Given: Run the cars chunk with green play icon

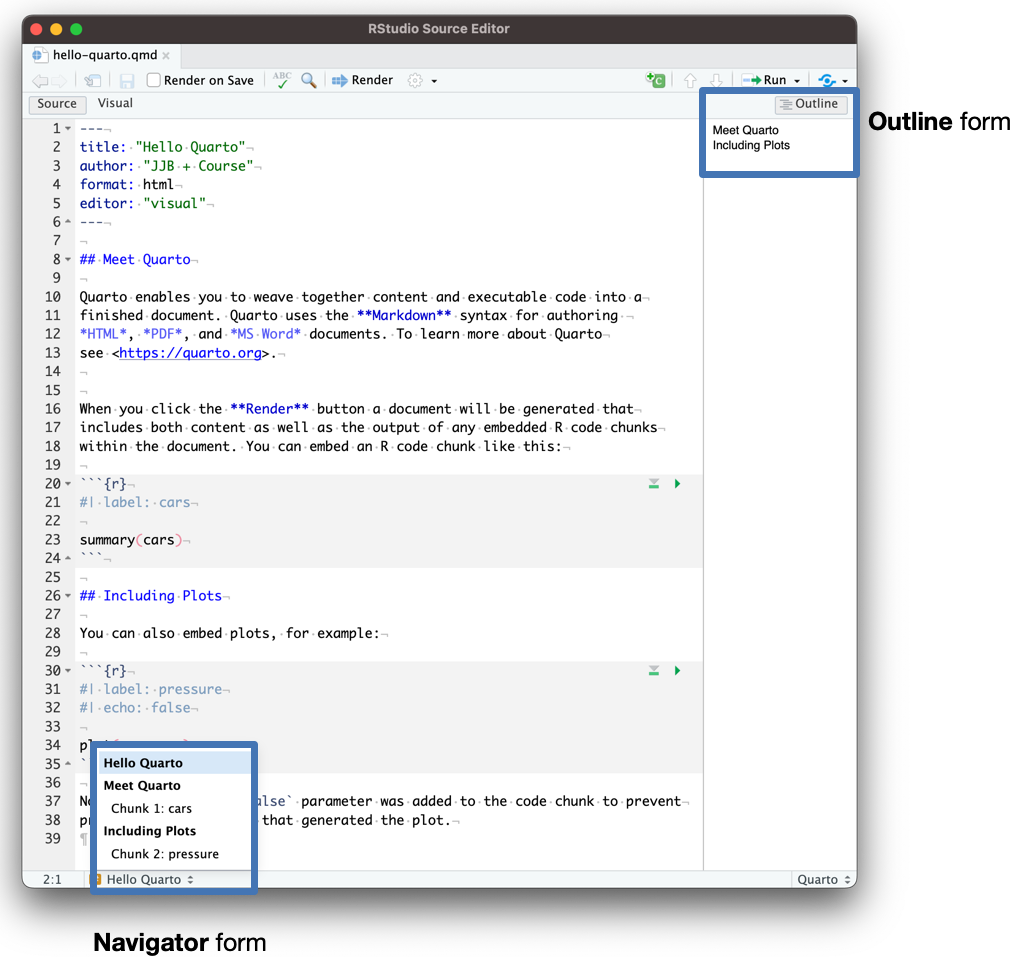Looking at the screenshot, I should coord(677,484).
